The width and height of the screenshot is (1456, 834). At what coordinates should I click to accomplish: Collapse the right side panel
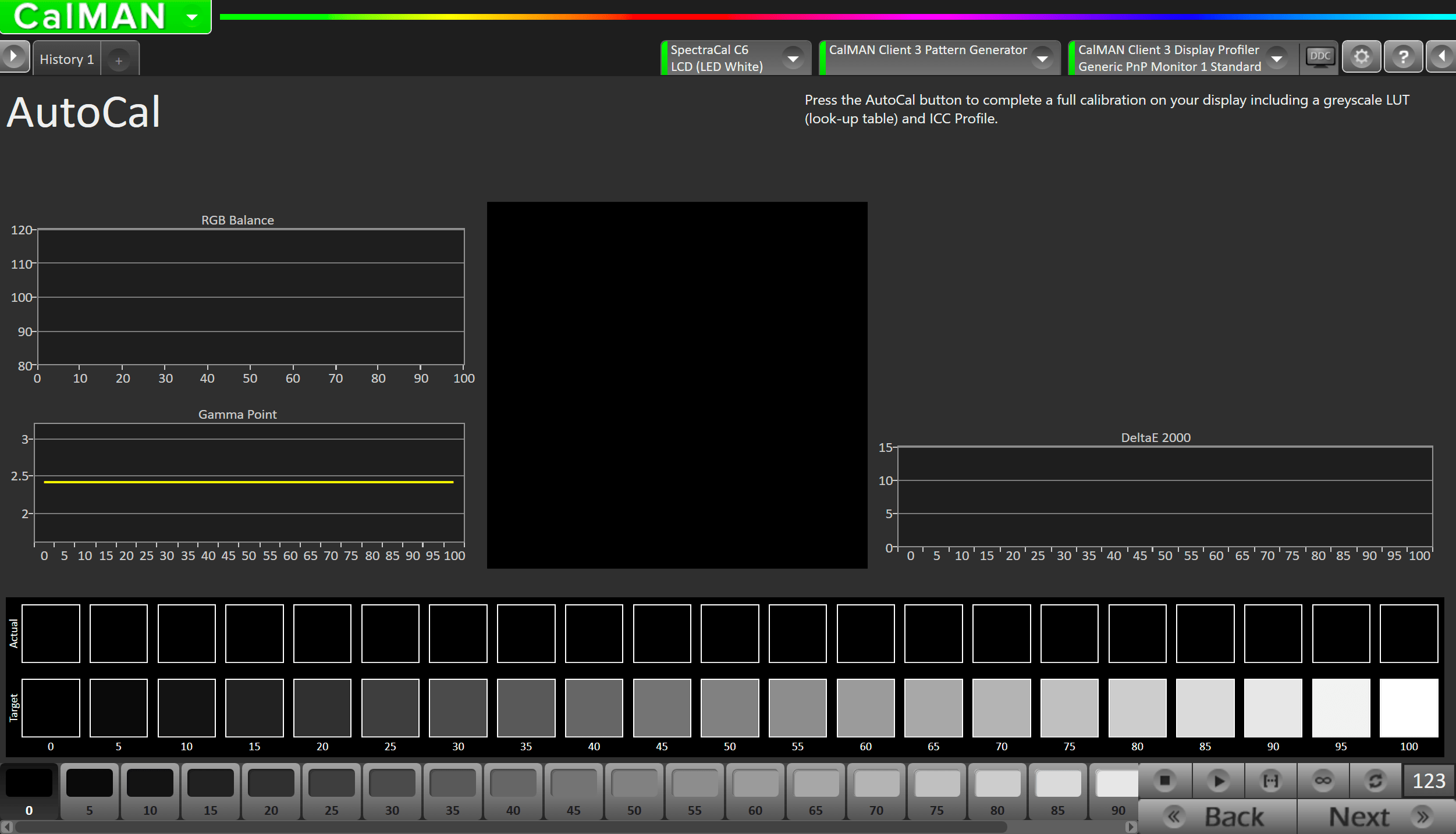pyautogui.click(x=1442, y=57)
